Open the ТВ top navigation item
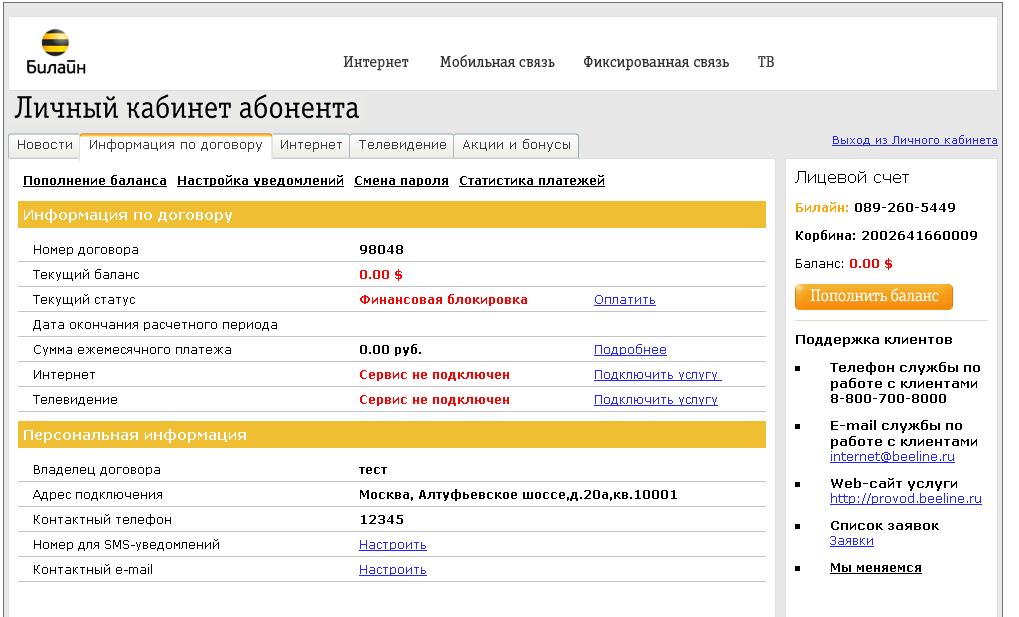The width and height of the screenshot is (1019, 617). coord(766,62)
